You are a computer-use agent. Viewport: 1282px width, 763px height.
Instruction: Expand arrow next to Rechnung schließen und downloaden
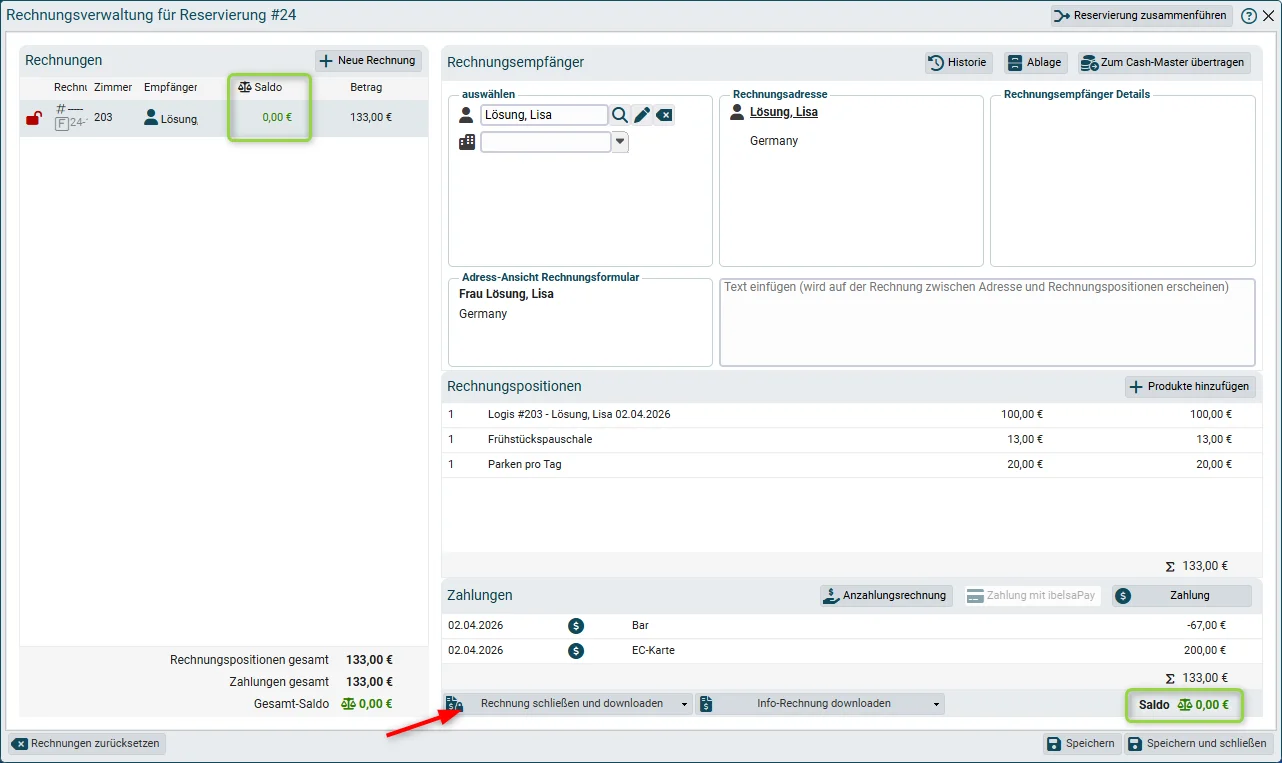click(685, 704)
